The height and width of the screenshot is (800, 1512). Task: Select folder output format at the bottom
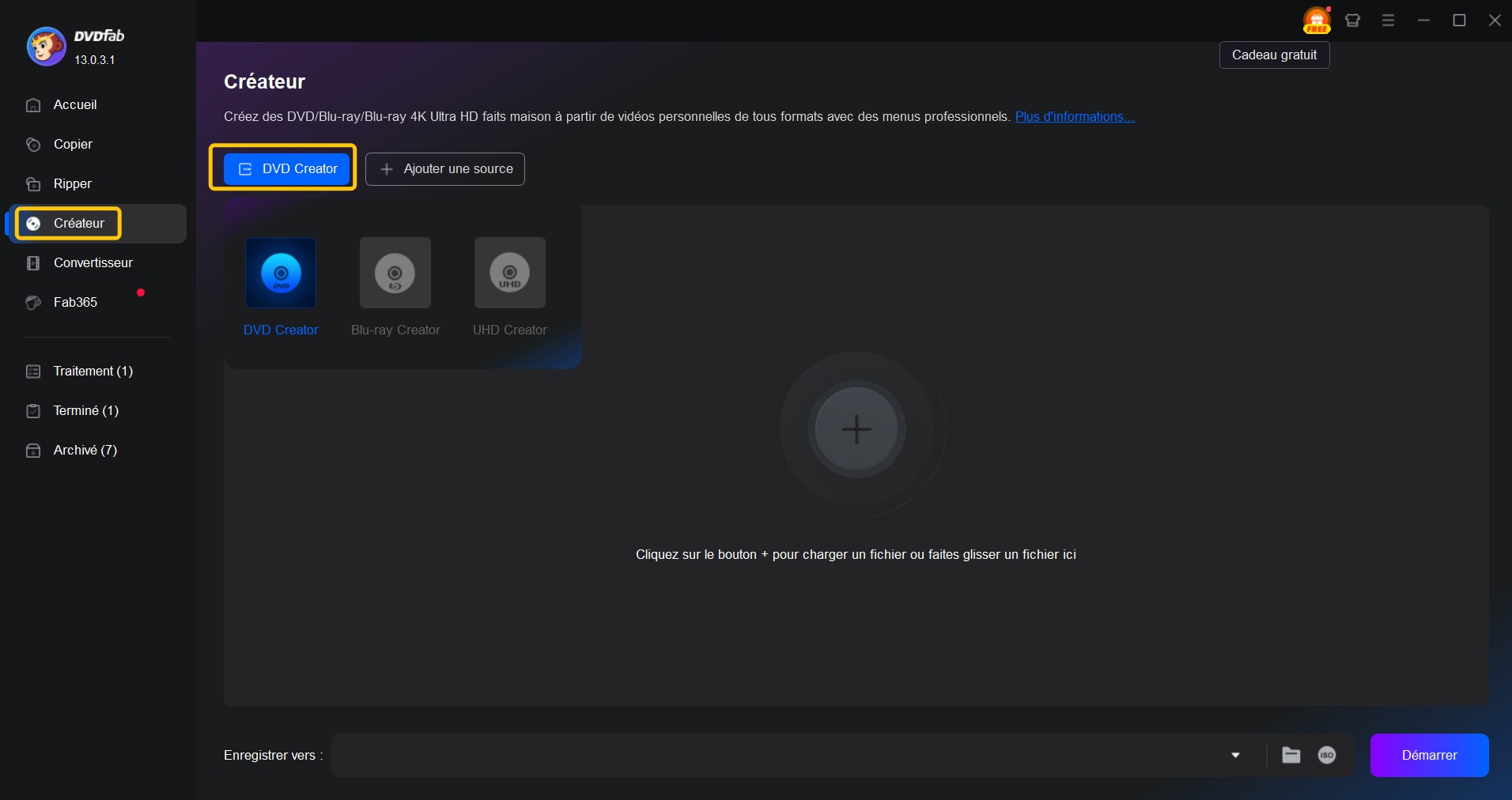[x=1291, y=756]
